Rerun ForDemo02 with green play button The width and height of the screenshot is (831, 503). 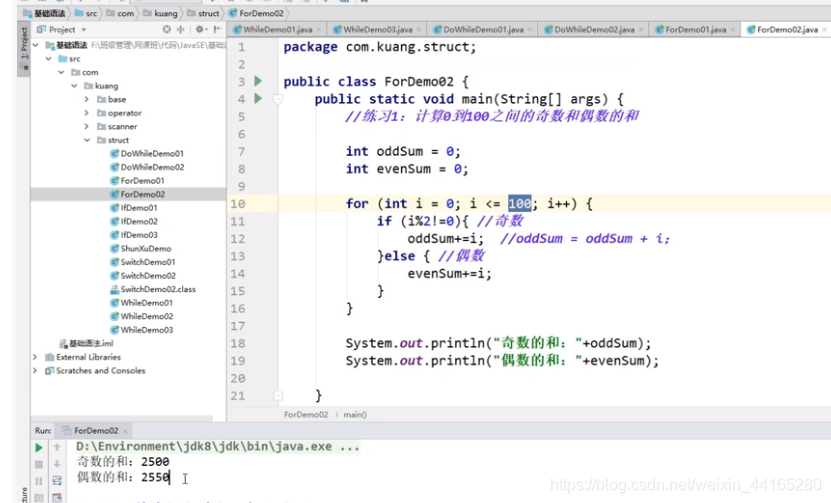pos(39,448)
